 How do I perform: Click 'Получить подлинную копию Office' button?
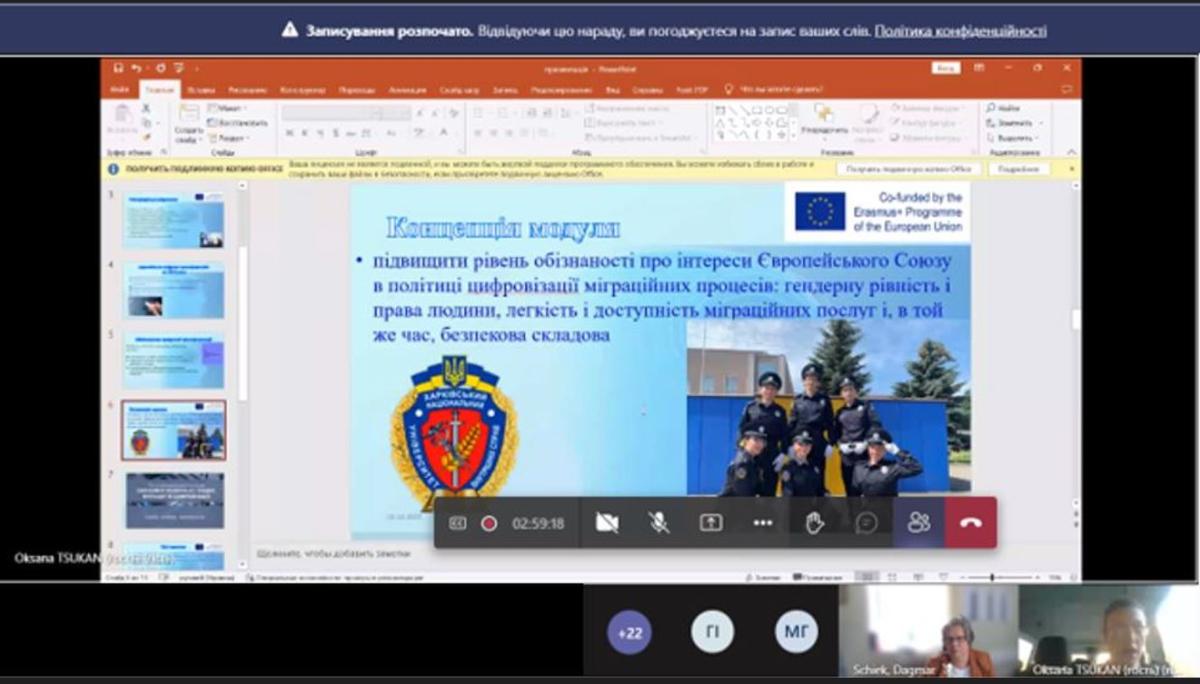[x=907, y=169]
